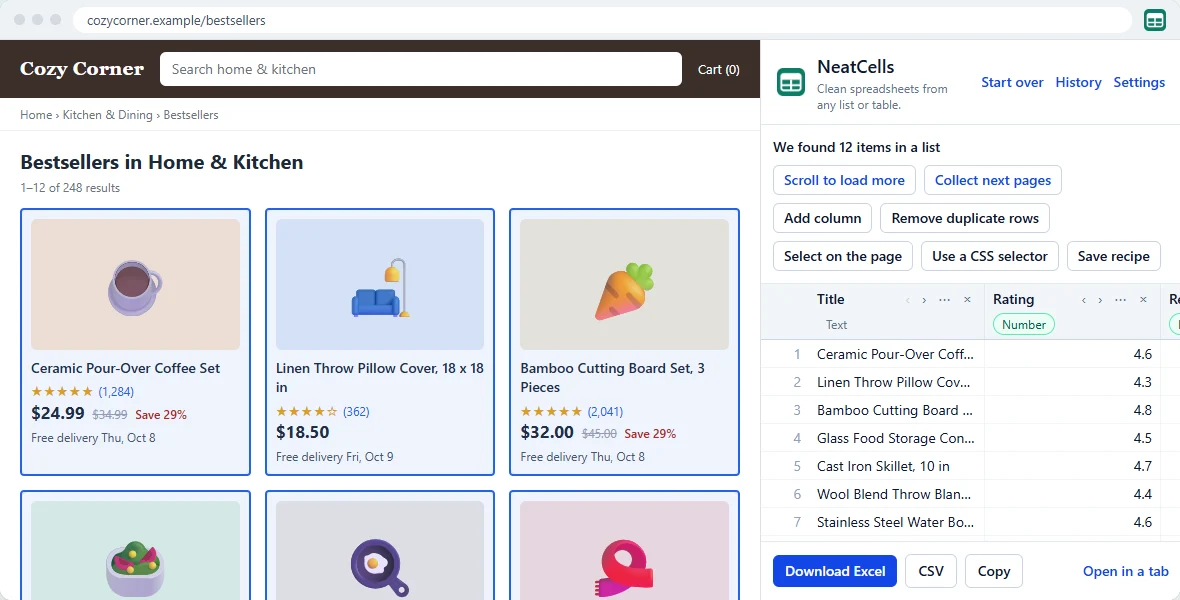Click the 4.5 rating cell
Viewport: 1180px width, 600px height.
tap(1072, 438)
